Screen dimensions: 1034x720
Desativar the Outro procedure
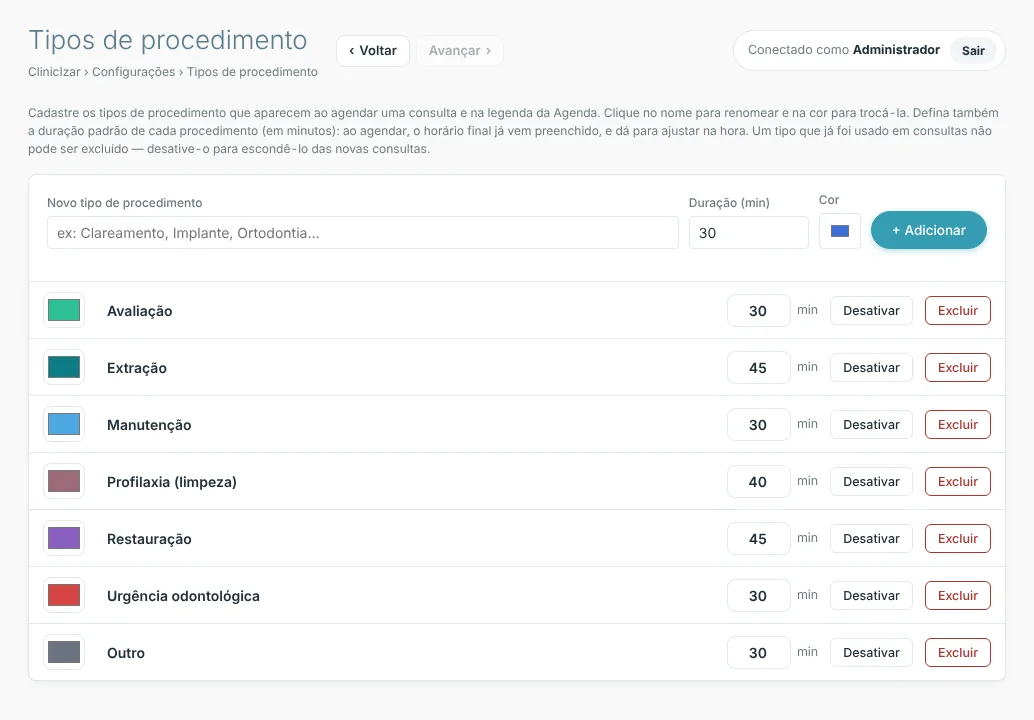coord(871,653)
